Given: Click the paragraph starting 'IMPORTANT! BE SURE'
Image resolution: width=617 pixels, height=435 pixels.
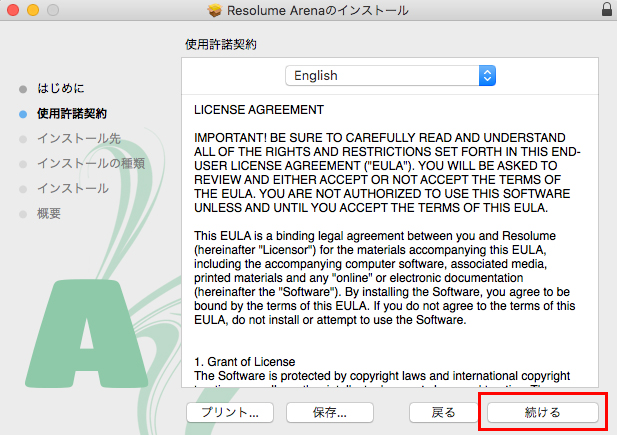Looking at the screenshot, I should [x=387, y=172].
